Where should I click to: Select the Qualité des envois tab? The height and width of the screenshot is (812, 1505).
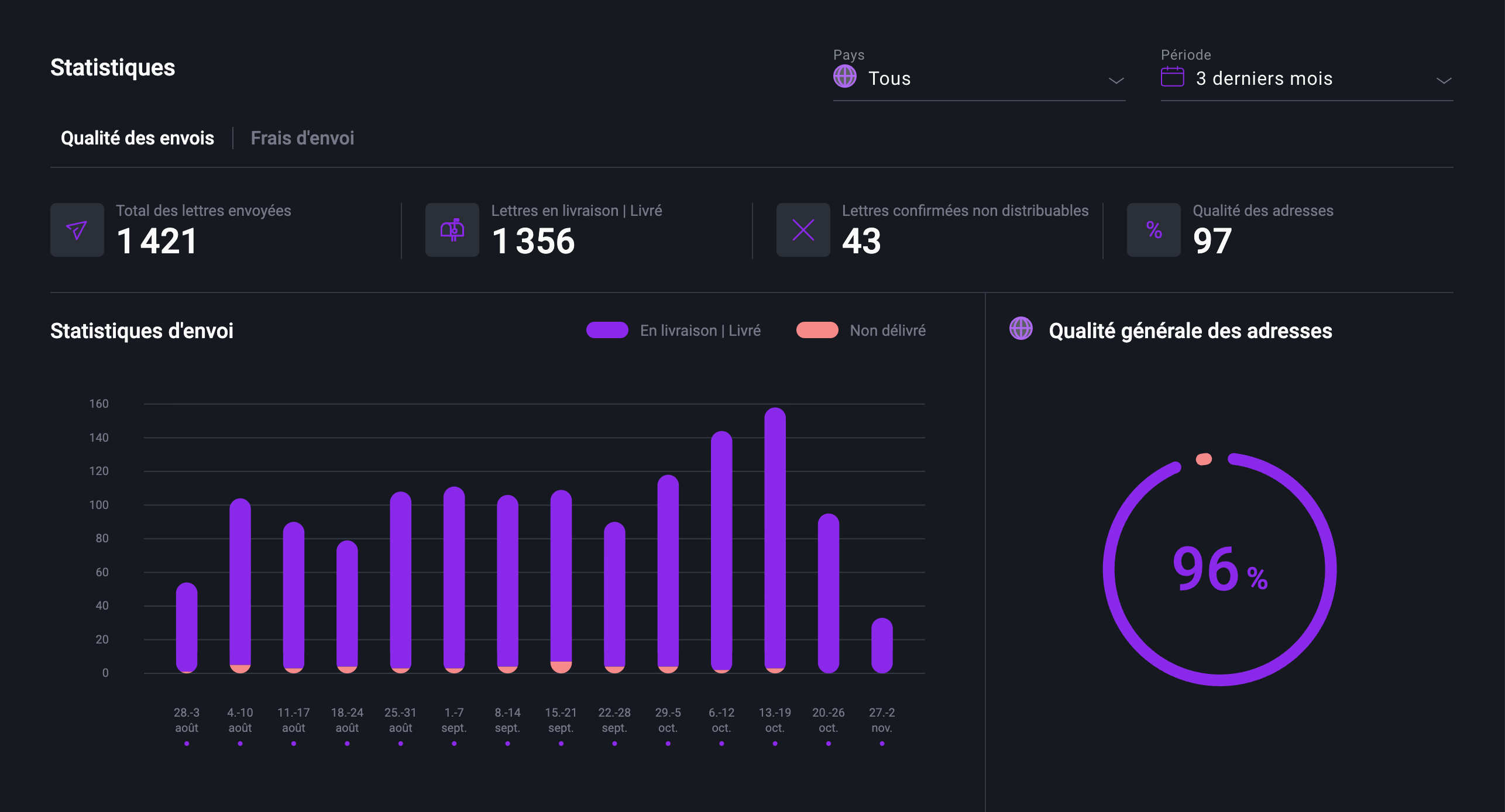[138, 138]
